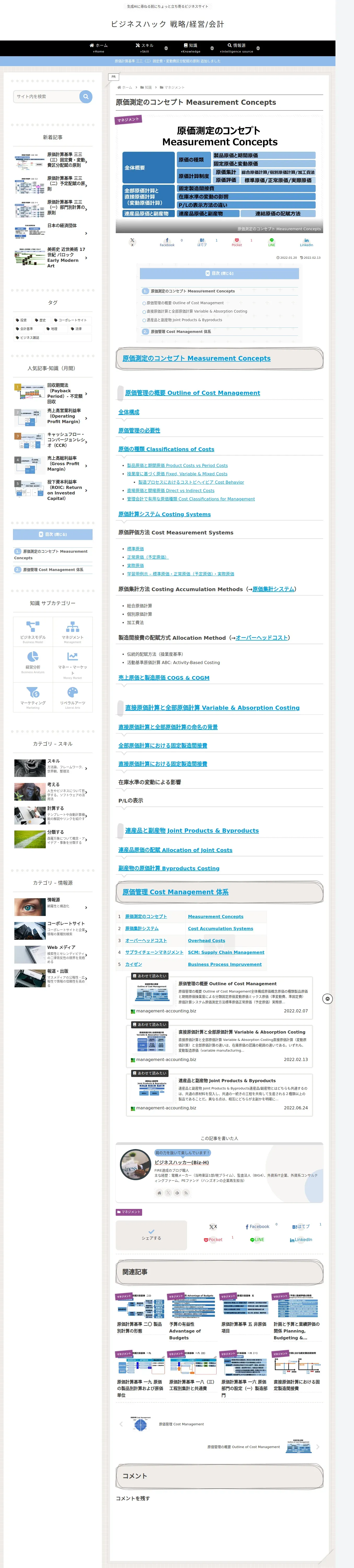Click マネジメント category label under author box

130,1212
